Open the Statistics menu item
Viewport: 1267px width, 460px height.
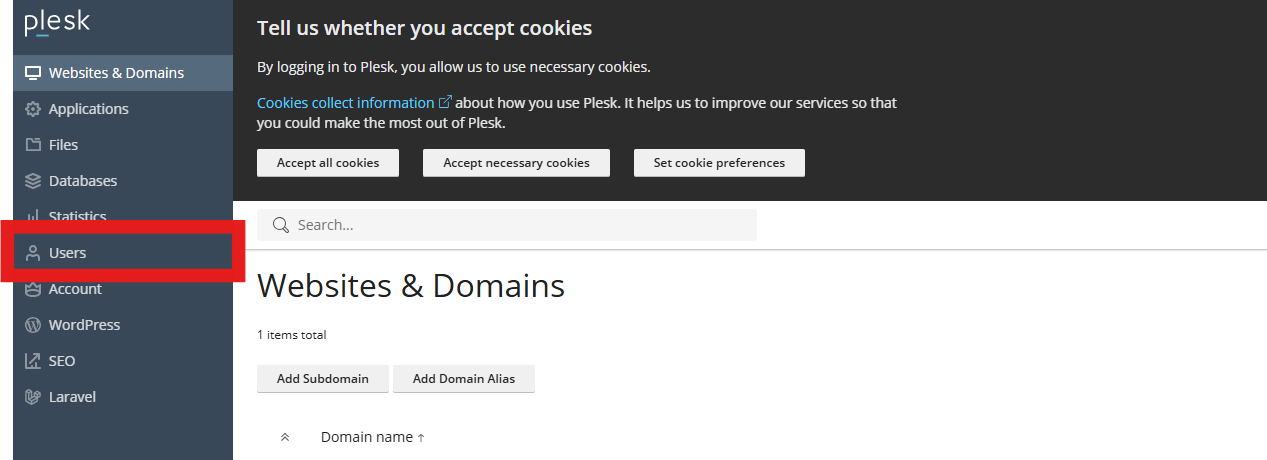(77, 216)
